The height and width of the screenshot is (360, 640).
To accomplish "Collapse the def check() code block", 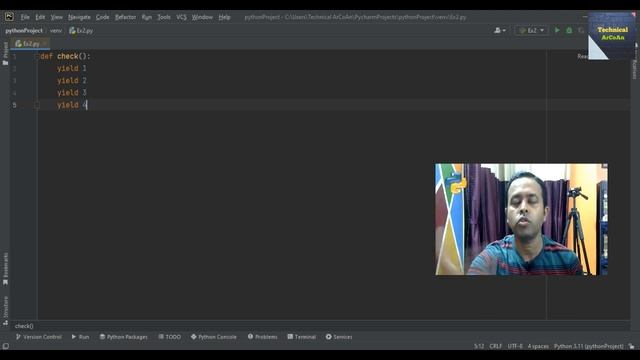I will tap(37, 56).
